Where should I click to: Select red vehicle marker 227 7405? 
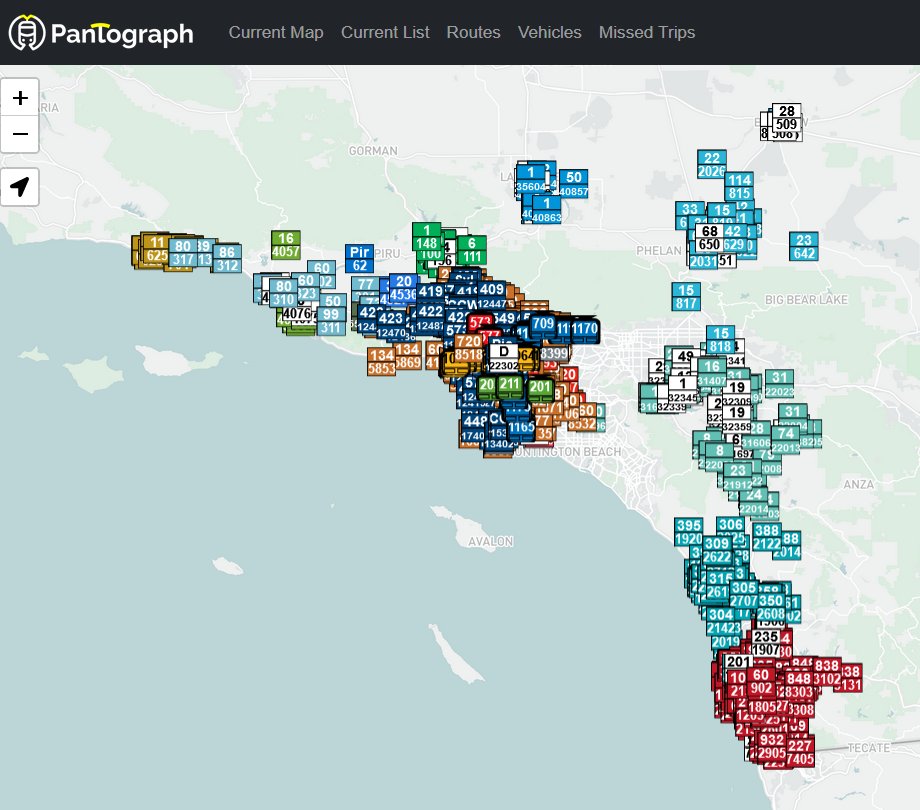pos(800,753)
